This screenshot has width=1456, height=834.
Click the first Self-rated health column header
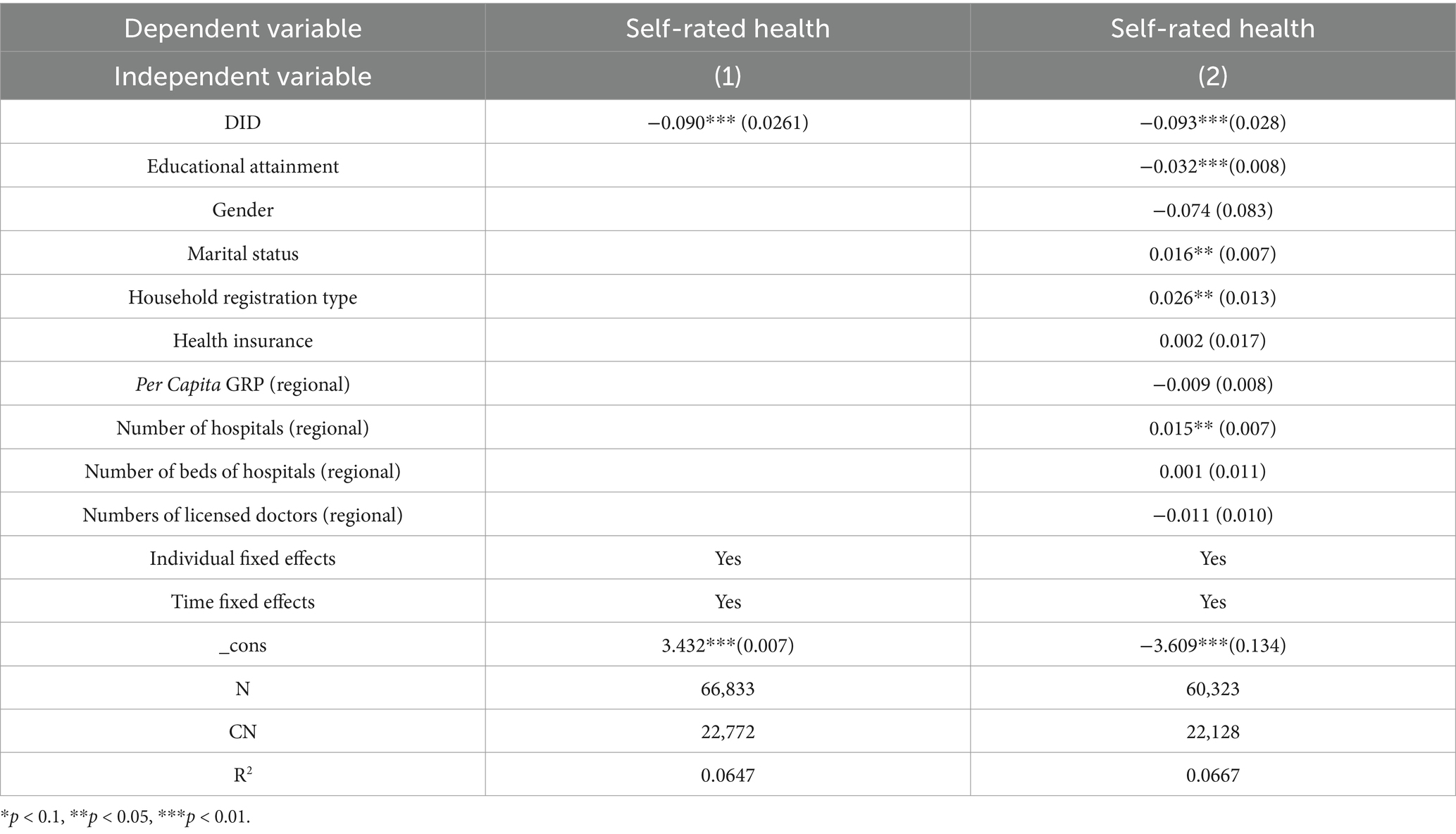click(728, 28)
